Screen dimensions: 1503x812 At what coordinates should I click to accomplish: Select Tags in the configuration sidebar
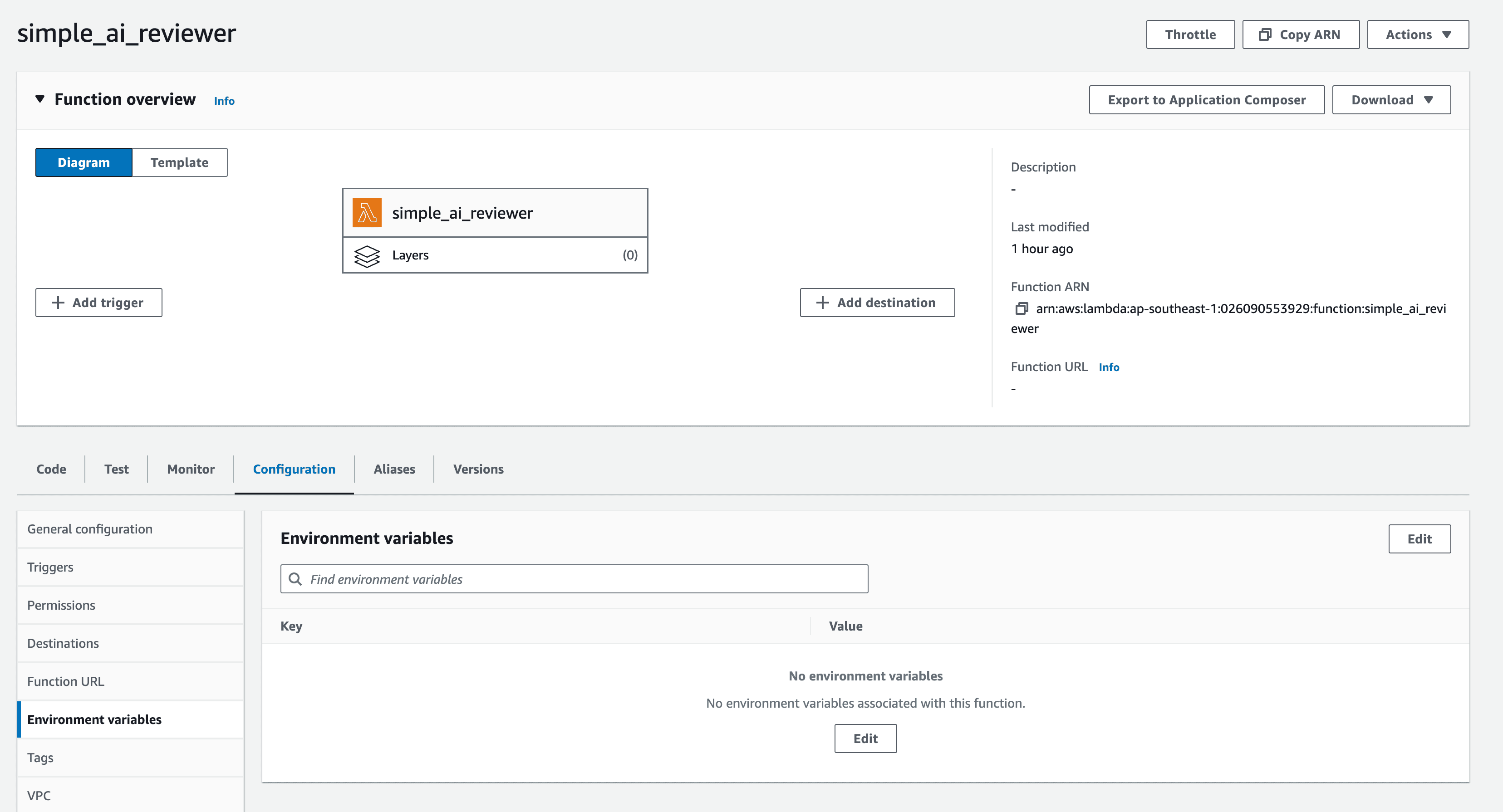(131, 758)
